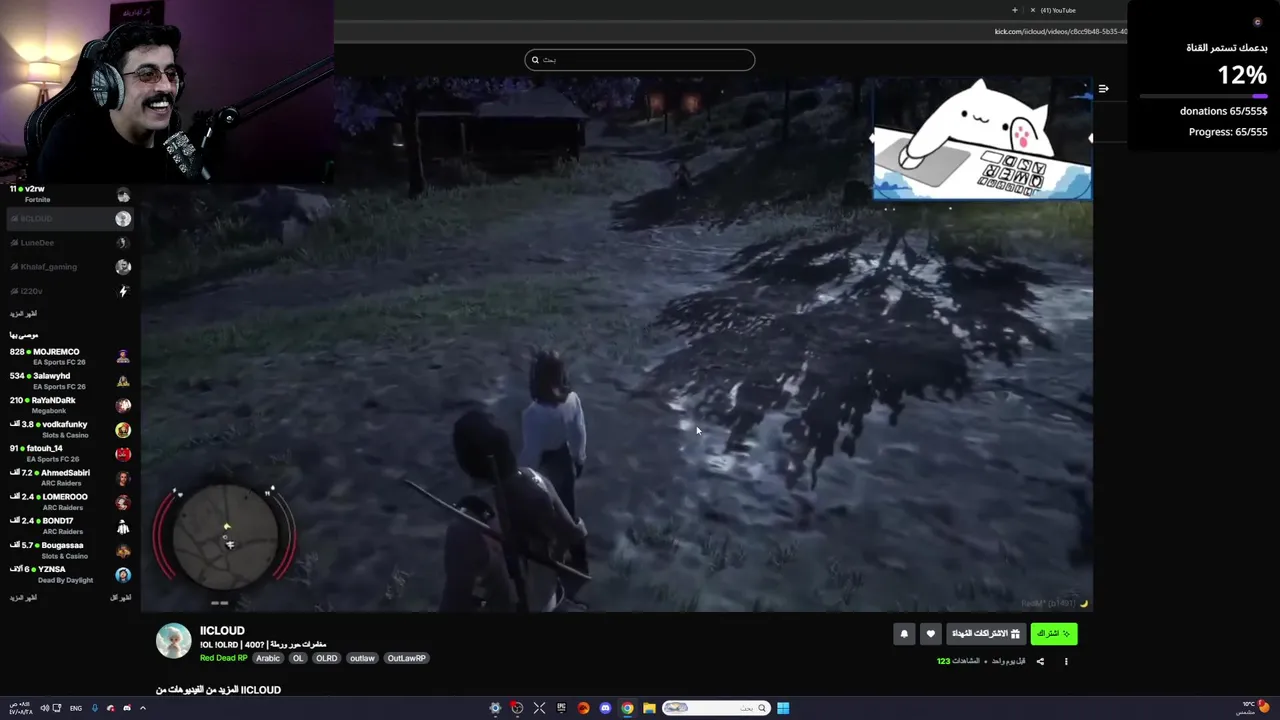Open recommended channel MOJREMCO
This screenshot has width=1280, height=720.
(x=70, y=357)
